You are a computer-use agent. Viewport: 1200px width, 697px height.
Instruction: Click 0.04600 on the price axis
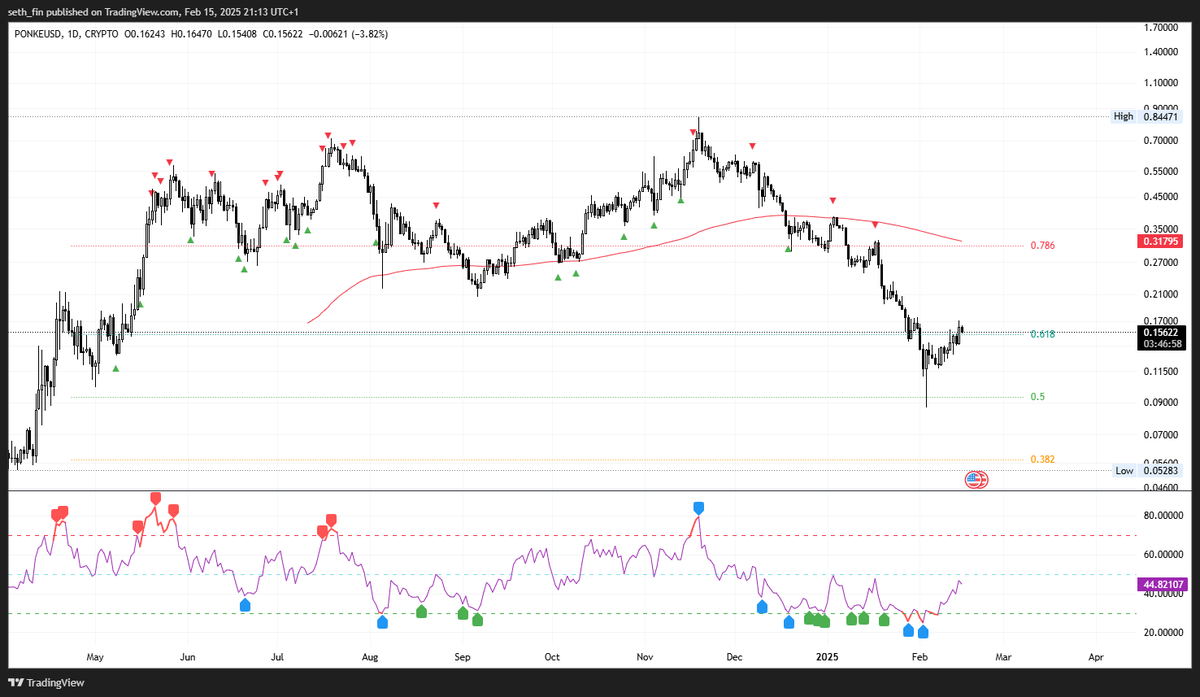click(1162, 487)
